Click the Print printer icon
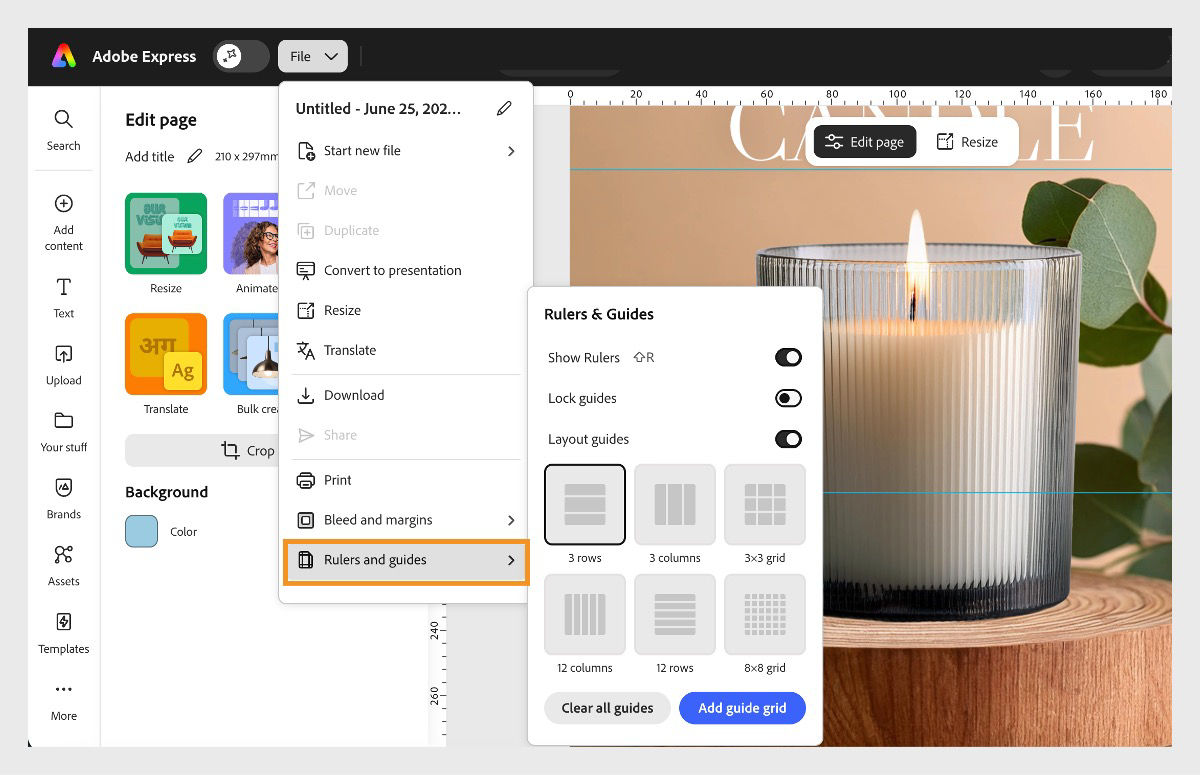Image resolution: width=1200 pixels, height=775 pixels. click(x=306, y=480)
